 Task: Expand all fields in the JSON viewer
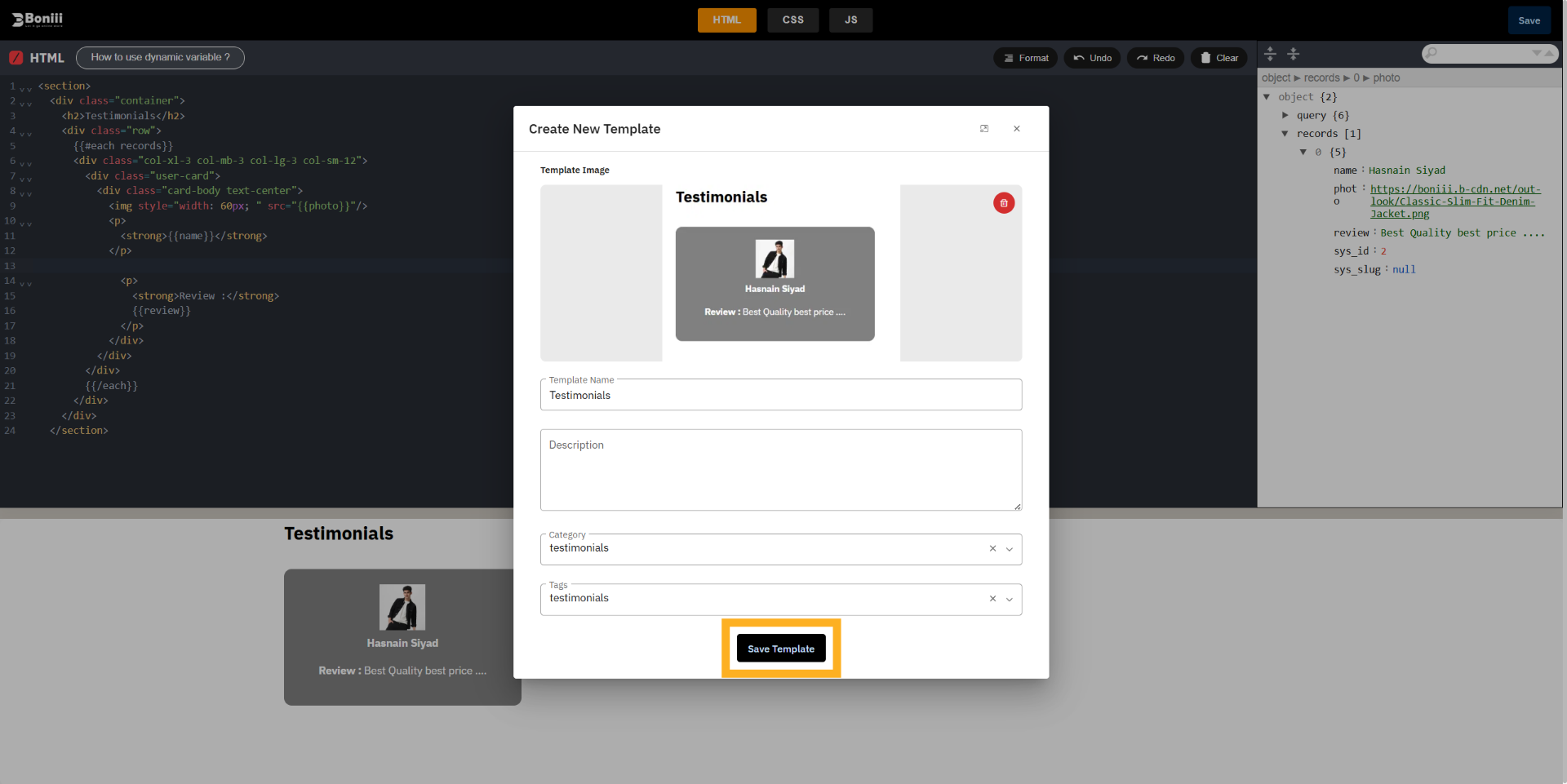tap(1270, 54)
